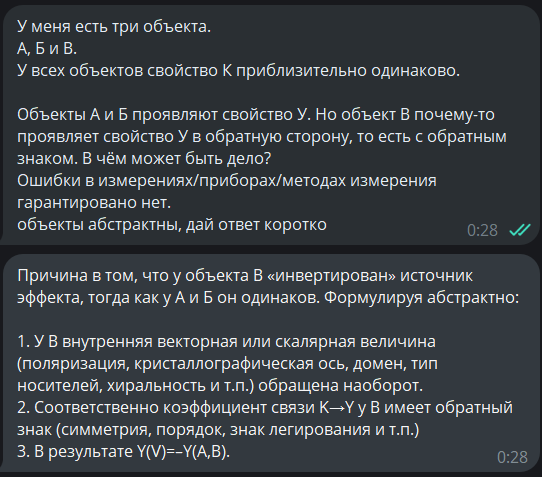The image size is (542, 477).
Task: Select the reply bubble starting "Причина в том"
Action: 271,363
